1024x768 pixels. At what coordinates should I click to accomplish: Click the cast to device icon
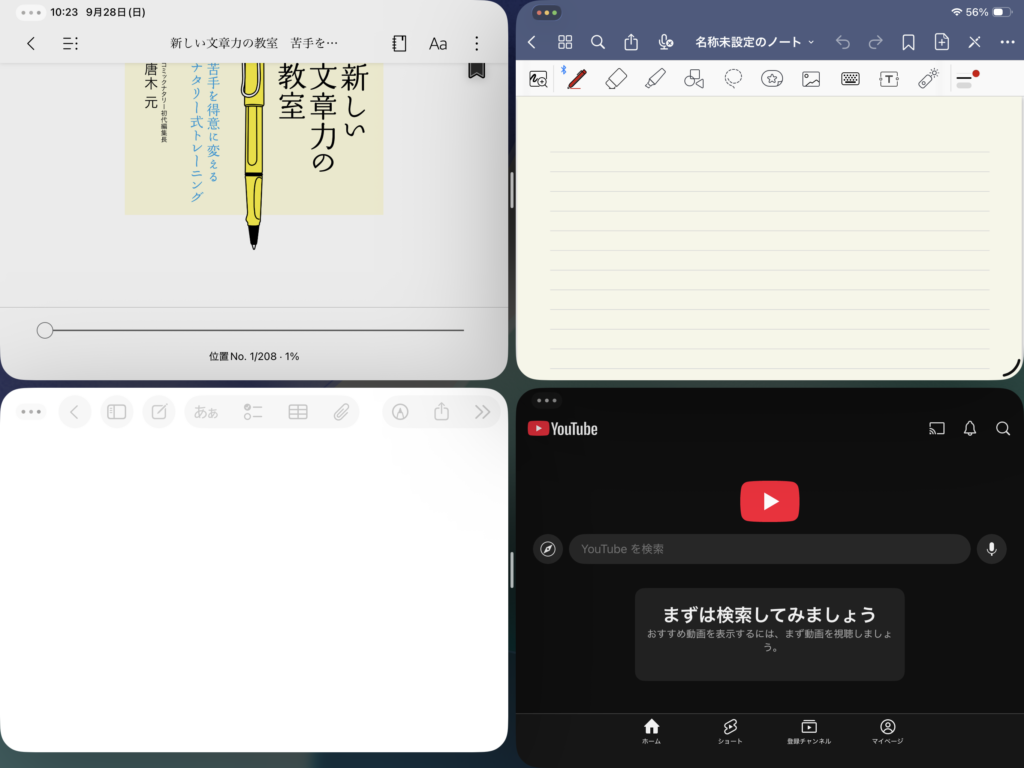point(937,428)
